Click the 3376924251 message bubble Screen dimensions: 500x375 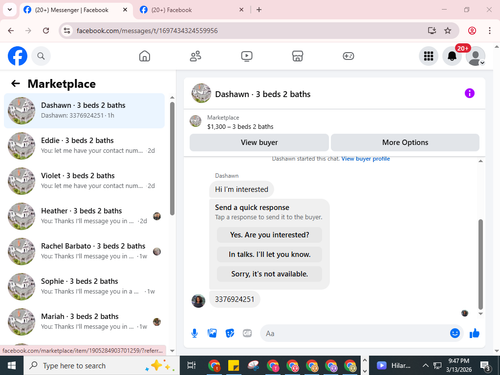point(235,299)
